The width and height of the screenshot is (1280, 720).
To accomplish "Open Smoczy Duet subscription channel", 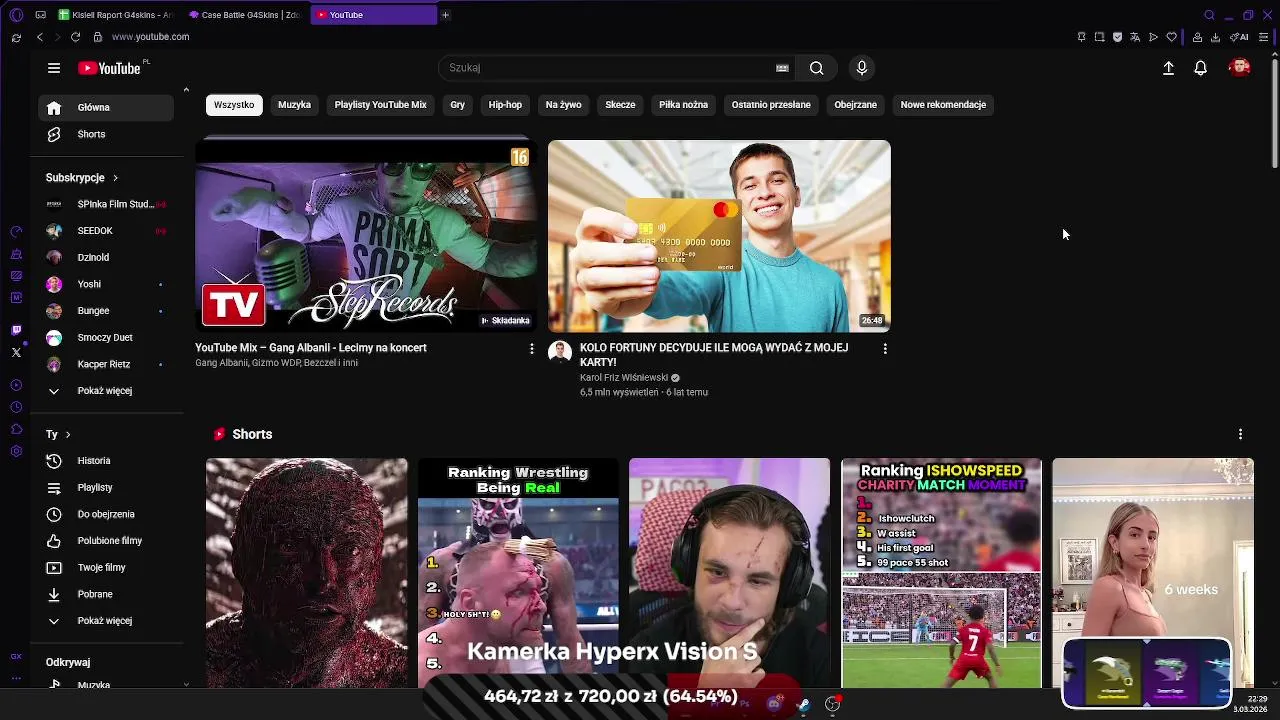I will coord(106,338).
